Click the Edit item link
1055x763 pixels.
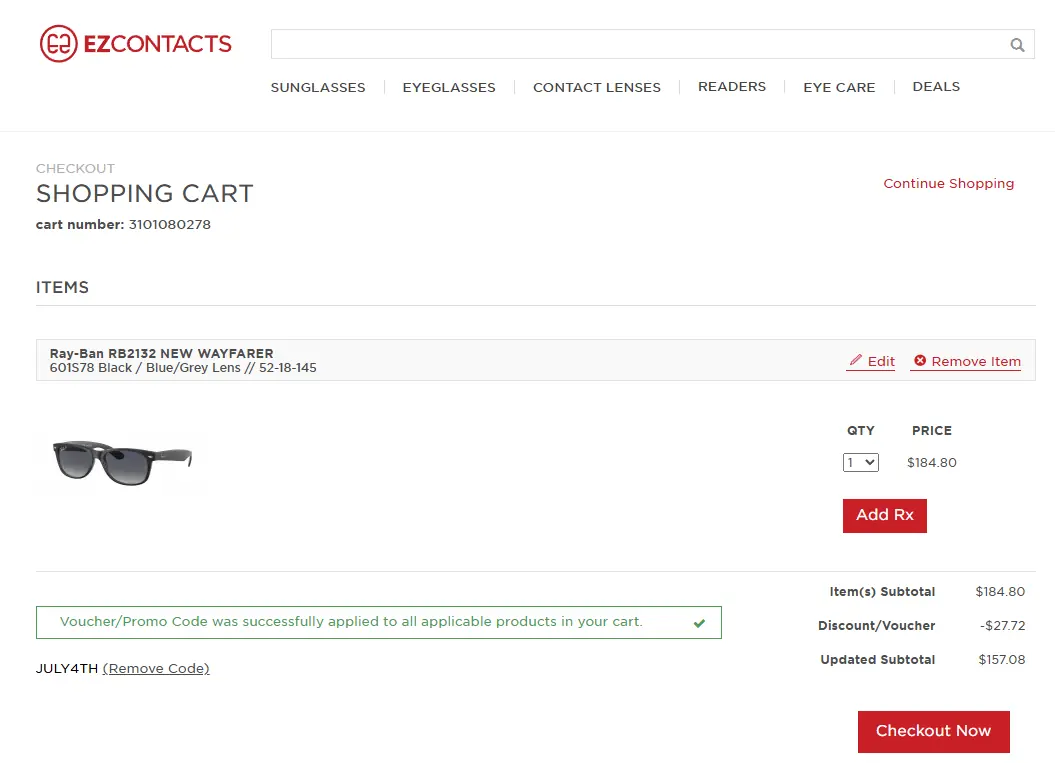point(881,362)
